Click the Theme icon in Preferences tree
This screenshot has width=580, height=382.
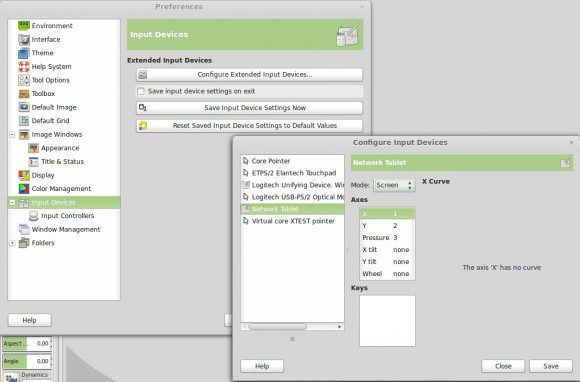(23, 53)
